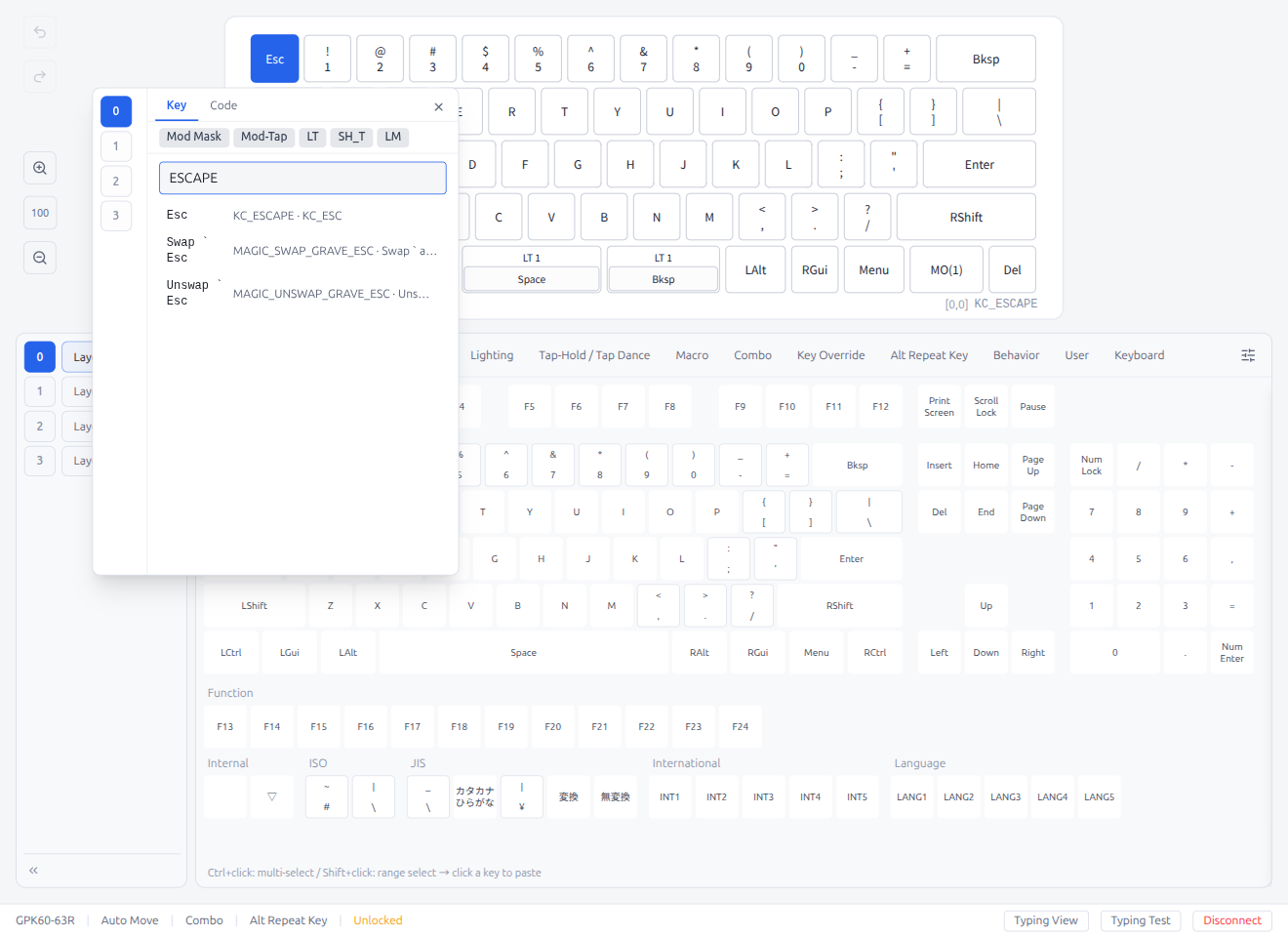Viewport: 1288px width, 937px height.
Task: Open the keycode settings sliders icon
Action: 1248,355
